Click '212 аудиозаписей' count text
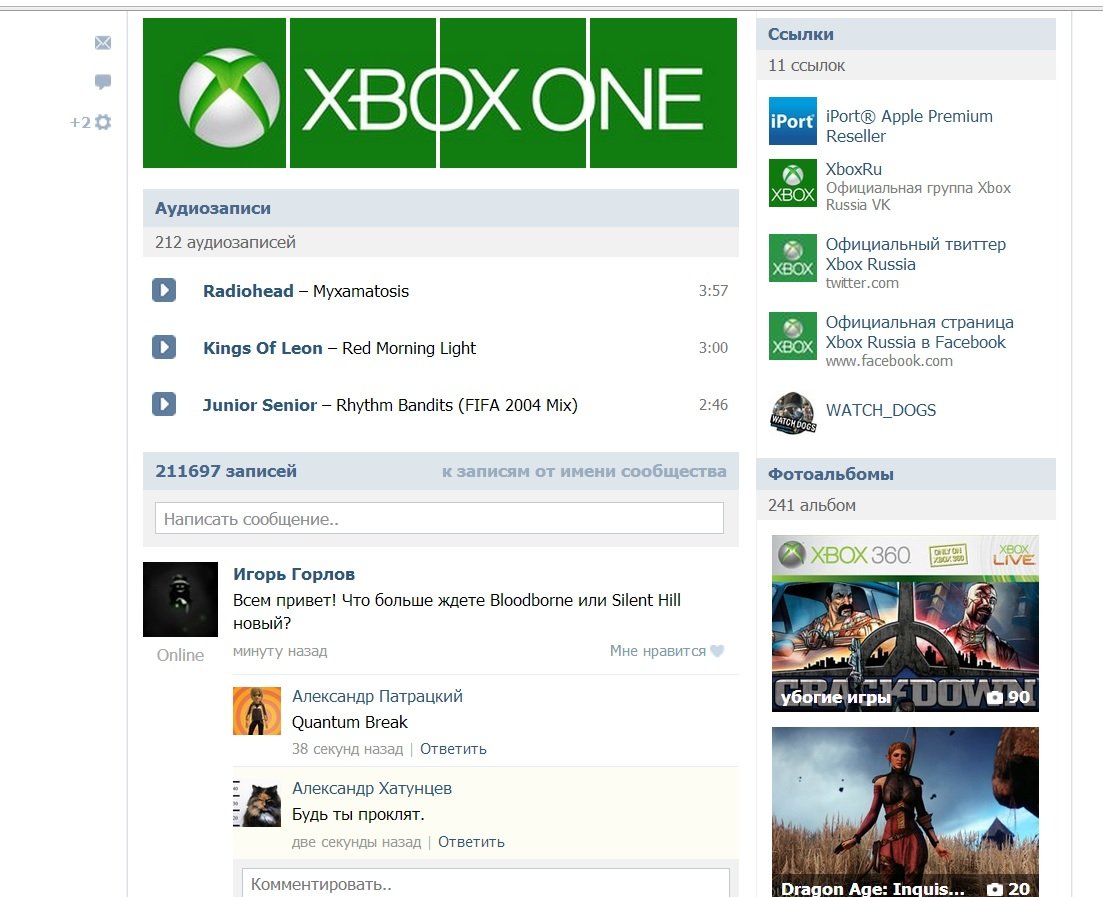Viewport: 1103px width, 897px height. [225, 242]
